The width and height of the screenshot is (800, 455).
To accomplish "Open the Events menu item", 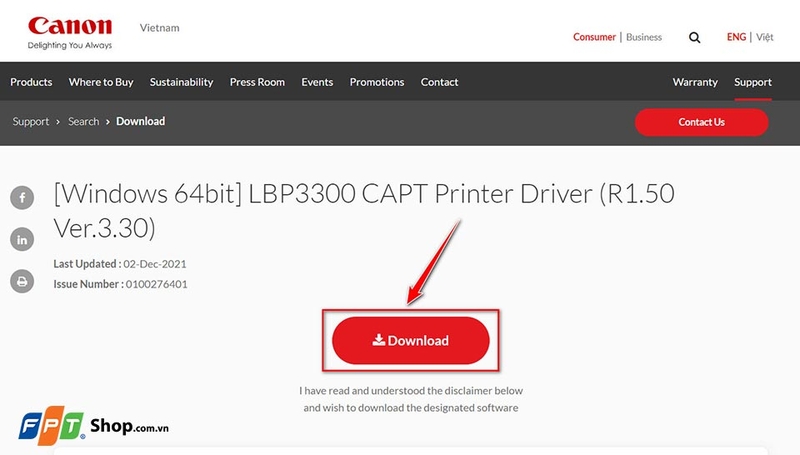I will [317, 82].
